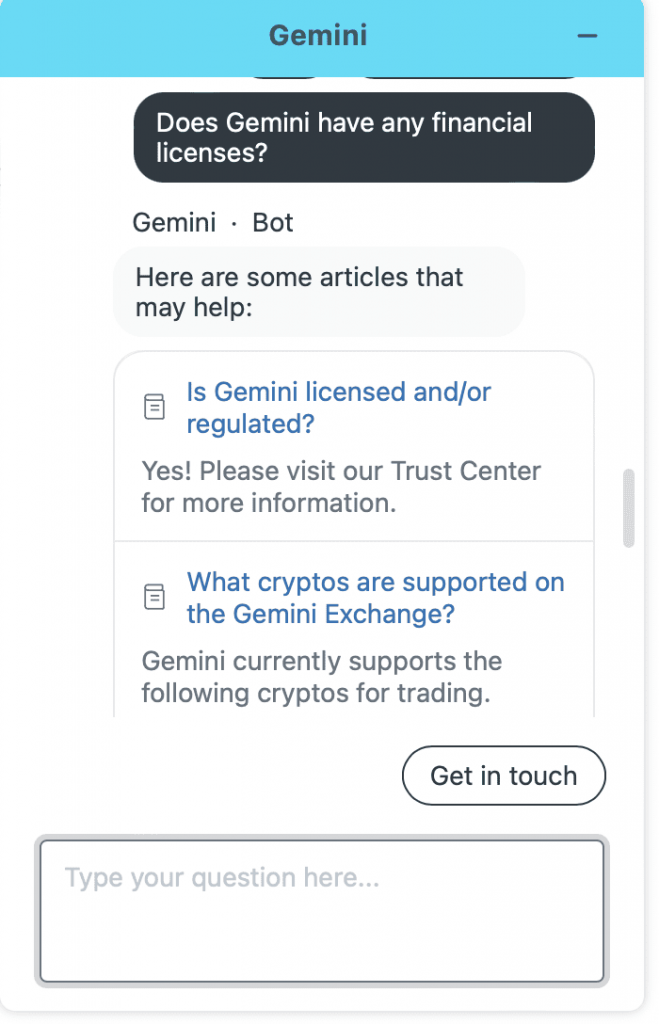Click the 'Gemini' sender name label
Screen dimensions: 659x1024
point(174,223)
